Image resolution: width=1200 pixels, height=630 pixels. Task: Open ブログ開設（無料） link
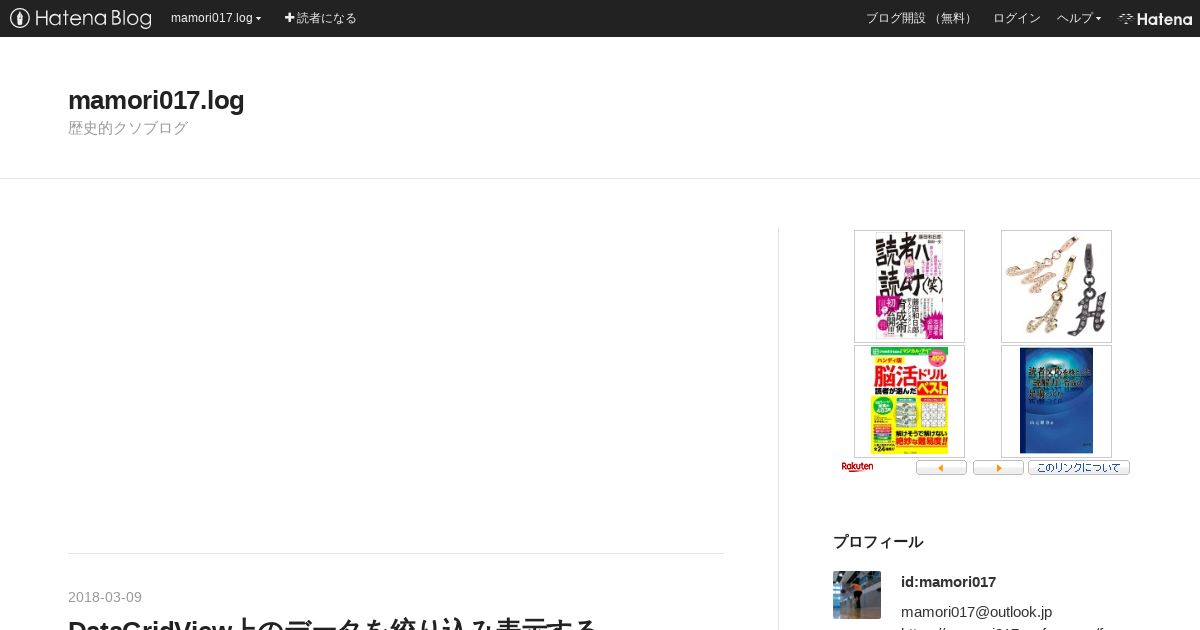(x=921, y=18)
